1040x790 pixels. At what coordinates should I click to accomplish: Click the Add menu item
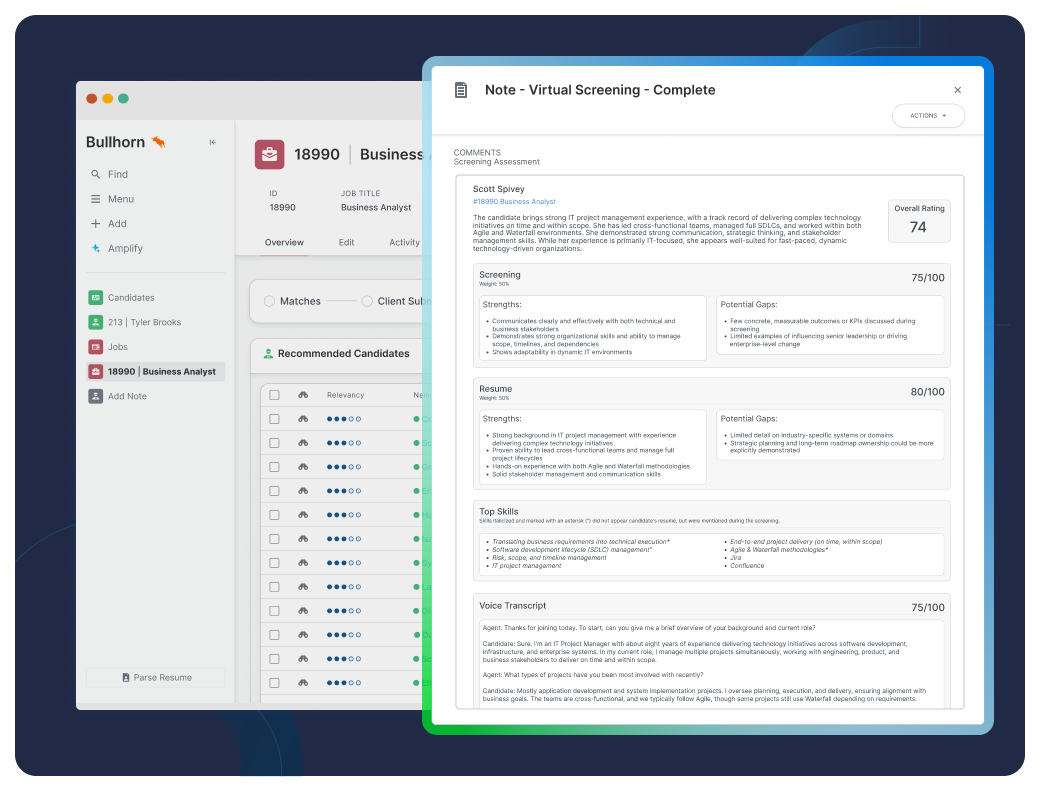click(117, 224)
